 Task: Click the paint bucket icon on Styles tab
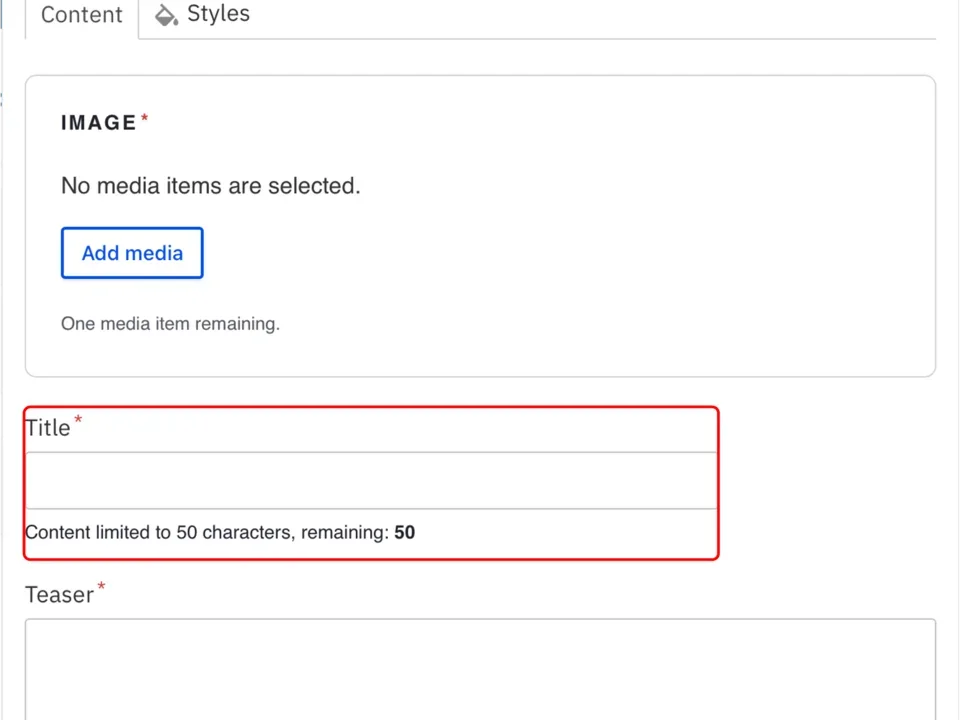166,14
